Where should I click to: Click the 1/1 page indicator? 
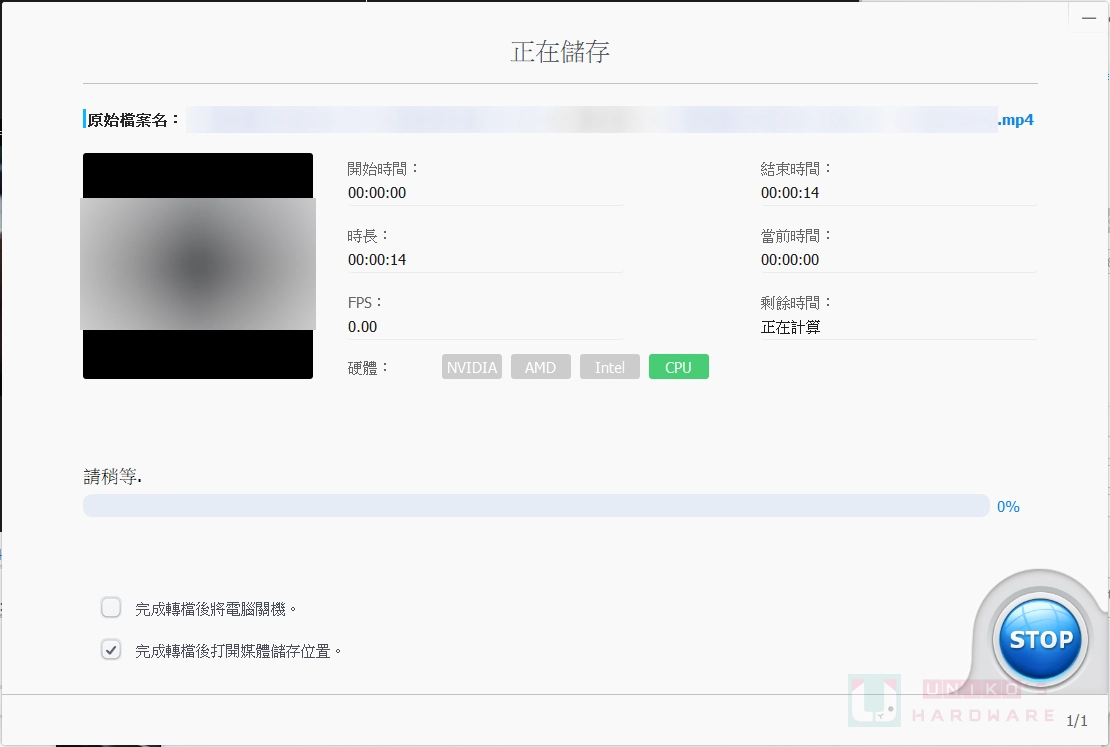click(1077, 719)
